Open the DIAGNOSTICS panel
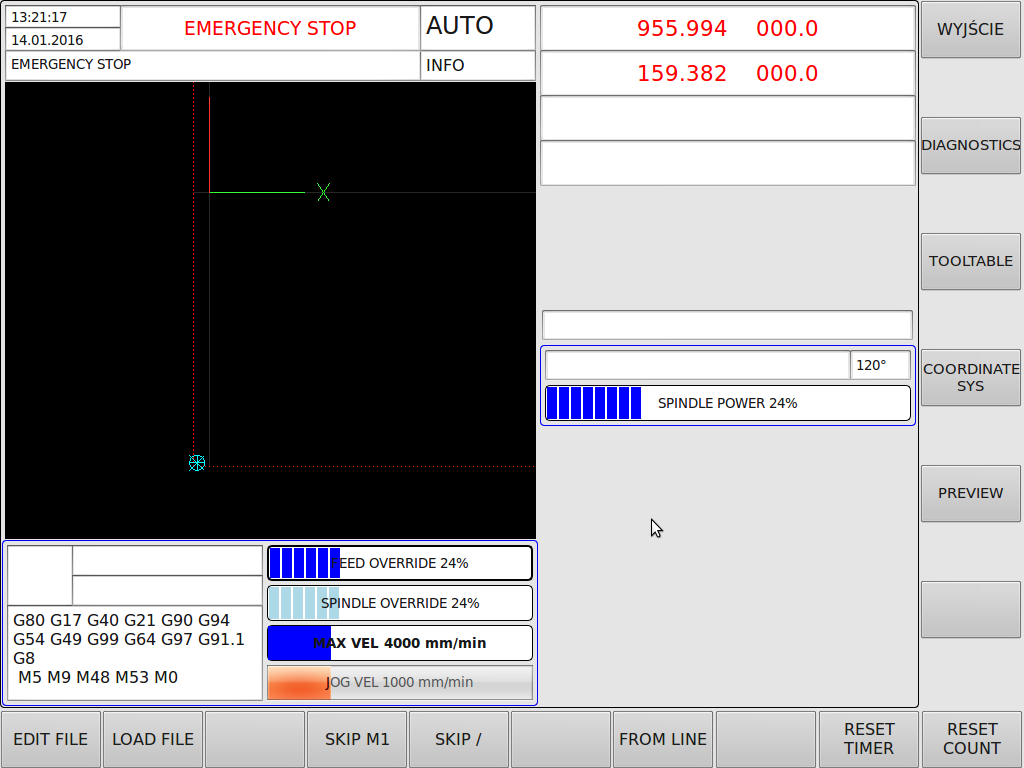This screenshot has width=1024, height=768. click(x=970, y=145)
